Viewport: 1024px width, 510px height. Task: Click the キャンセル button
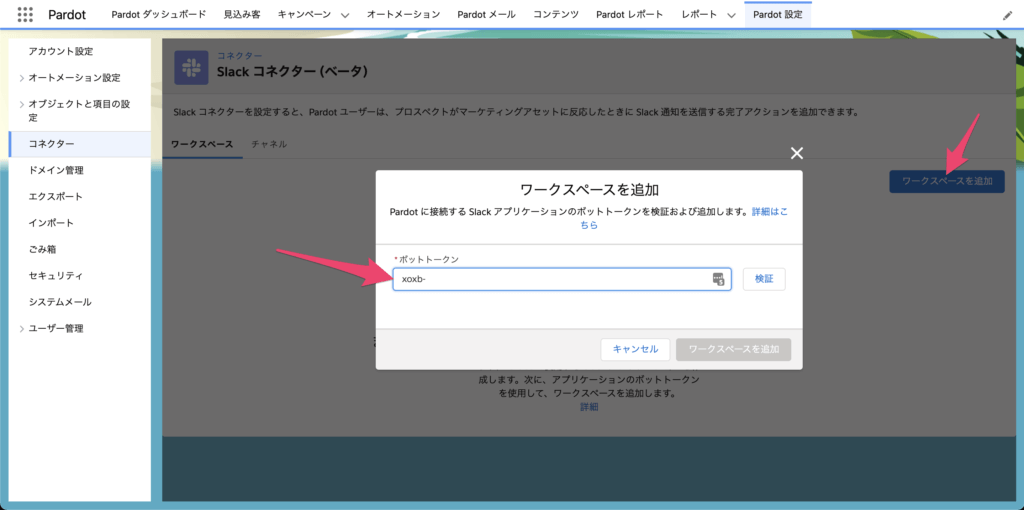[635, 349]
